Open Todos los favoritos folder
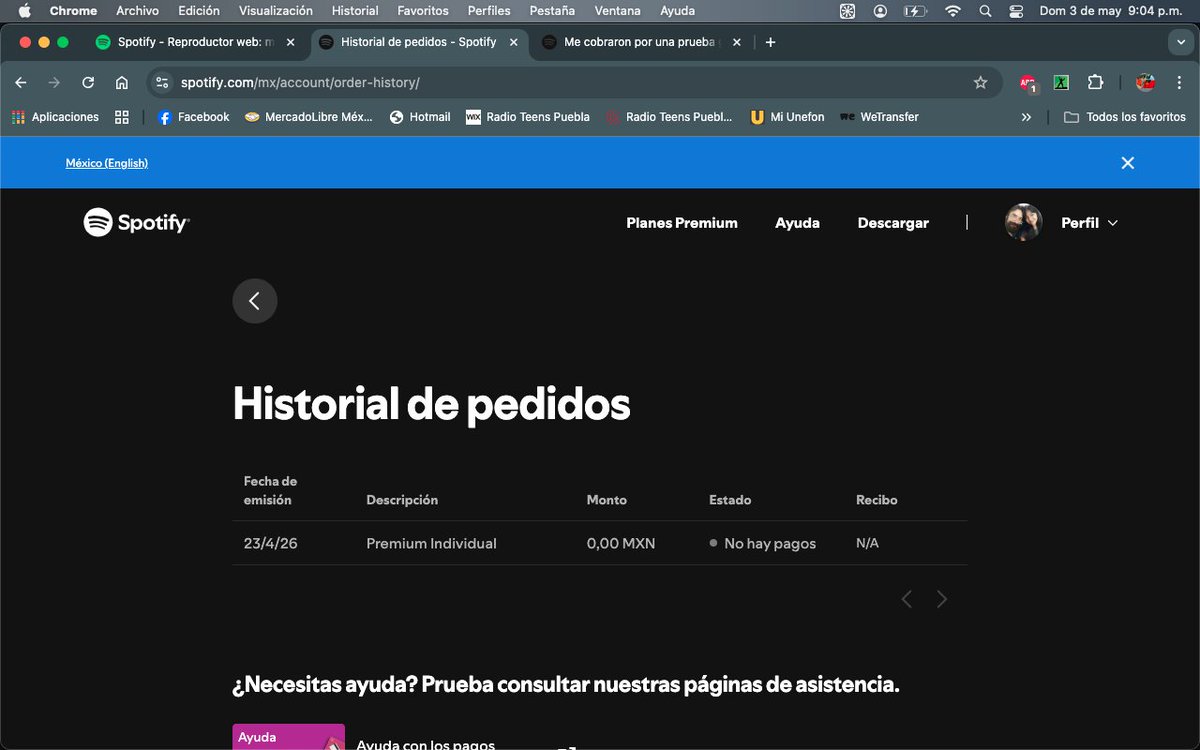Image resolution: width=1200 pixels, height=750 pixels. coord(1125,117)
